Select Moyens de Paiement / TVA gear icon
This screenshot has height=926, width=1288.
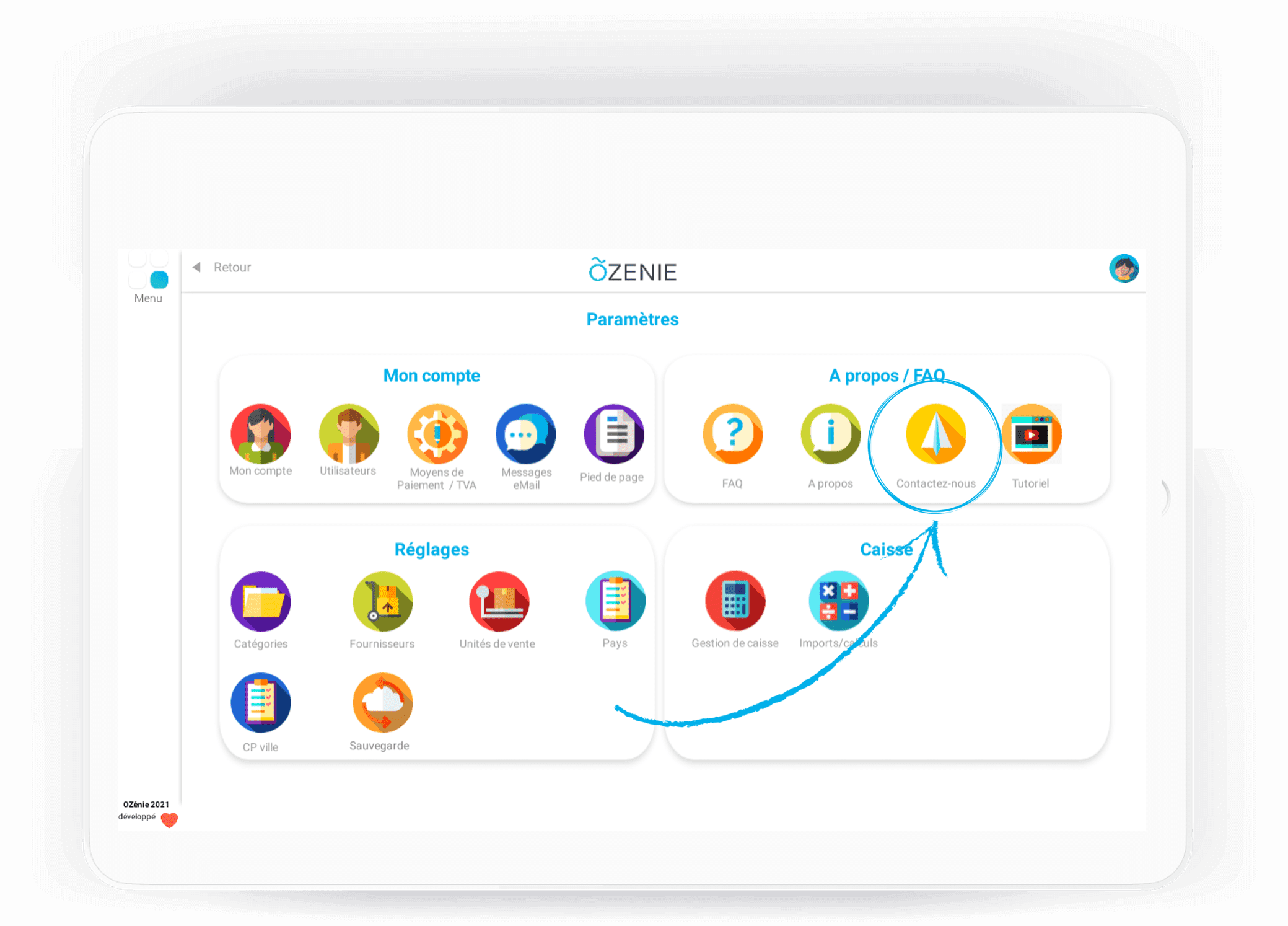pyautogui.click(x=437, y=434)
